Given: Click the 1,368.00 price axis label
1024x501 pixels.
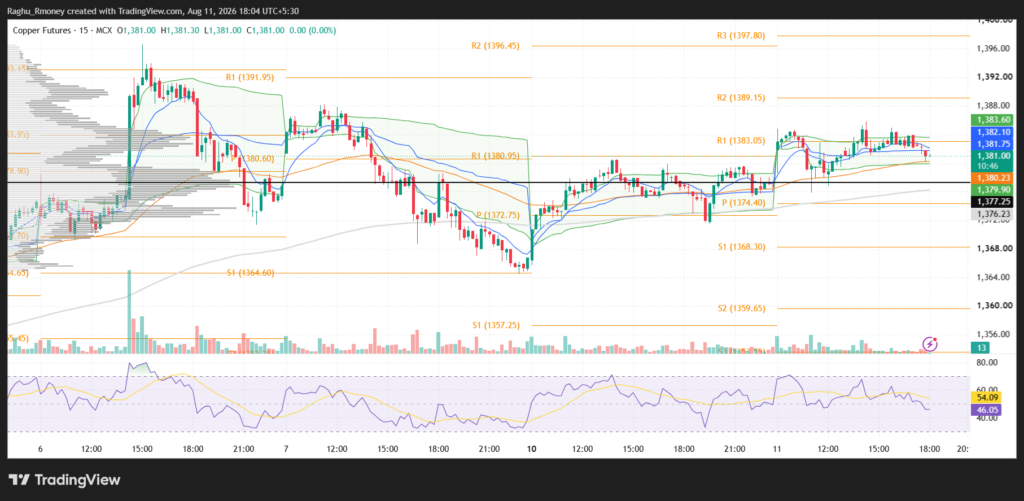Looking at the screenshot, I should (993, 248).
